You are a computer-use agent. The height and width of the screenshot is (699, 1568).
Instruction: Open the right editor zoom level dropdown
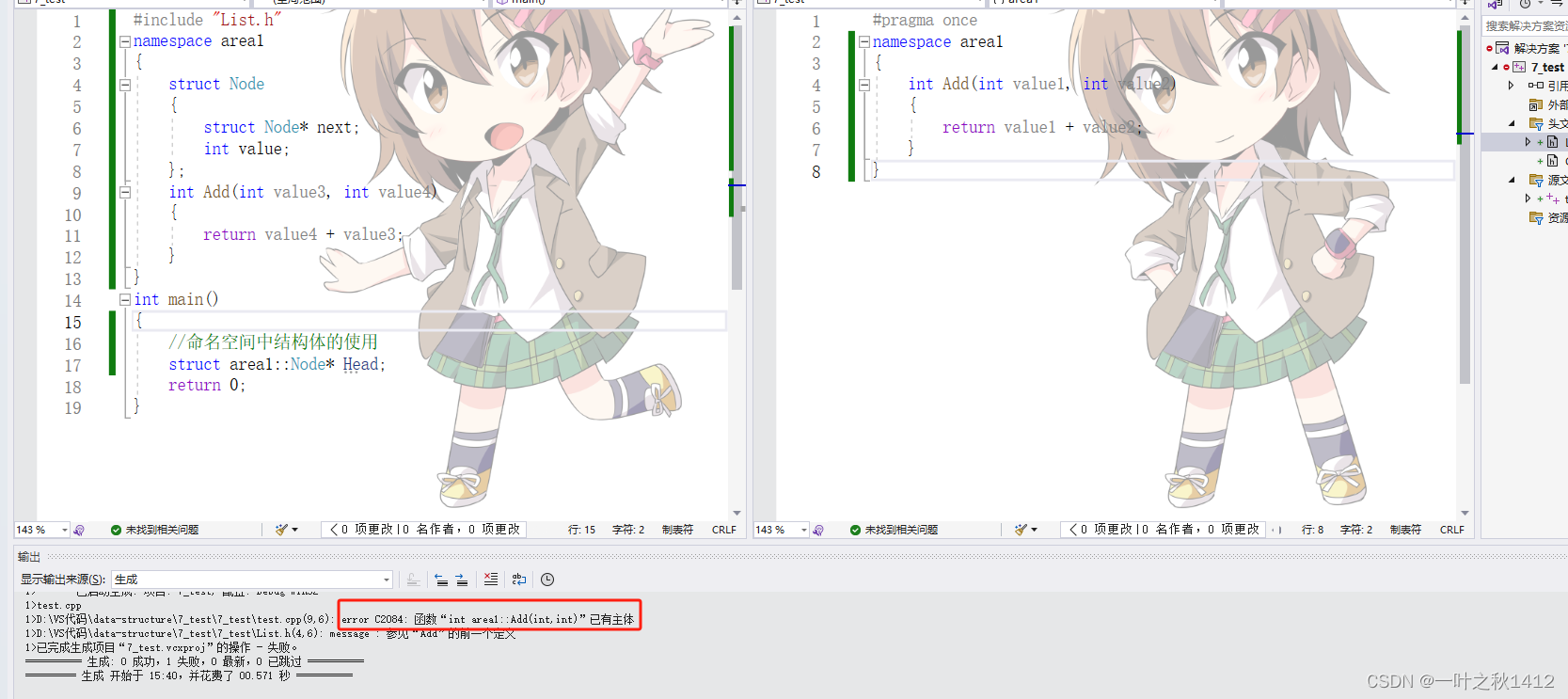coord(804,530)
